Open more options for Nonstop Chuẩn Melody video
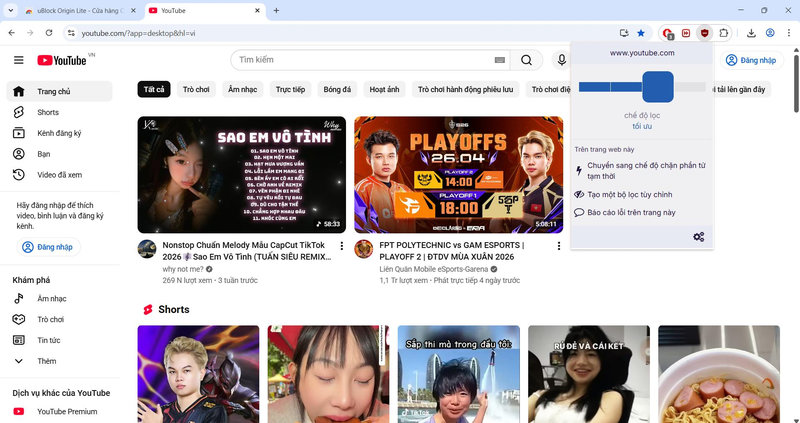The height and width of the screenshot is (423, 800). click(x=342, y=246)
